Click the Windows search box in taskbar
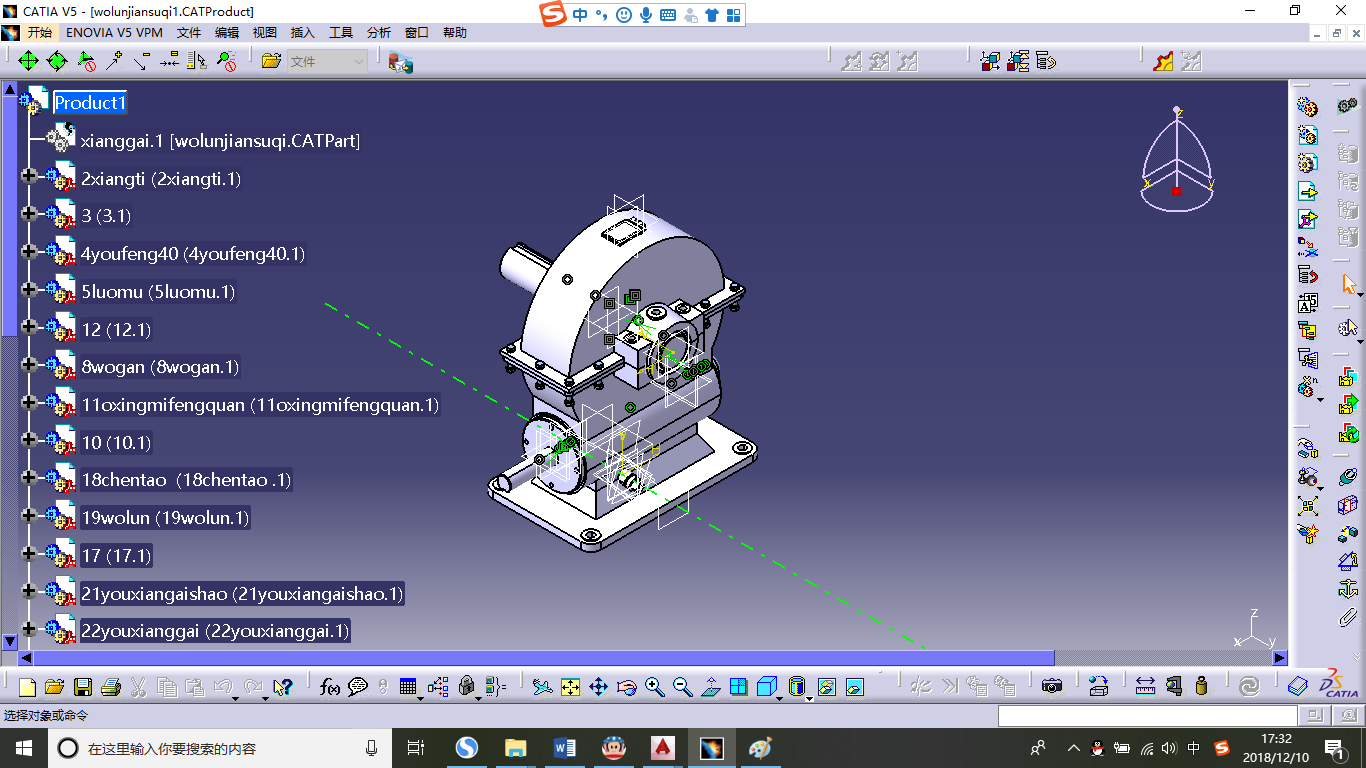1366x768 pixels. pos(220,748)
